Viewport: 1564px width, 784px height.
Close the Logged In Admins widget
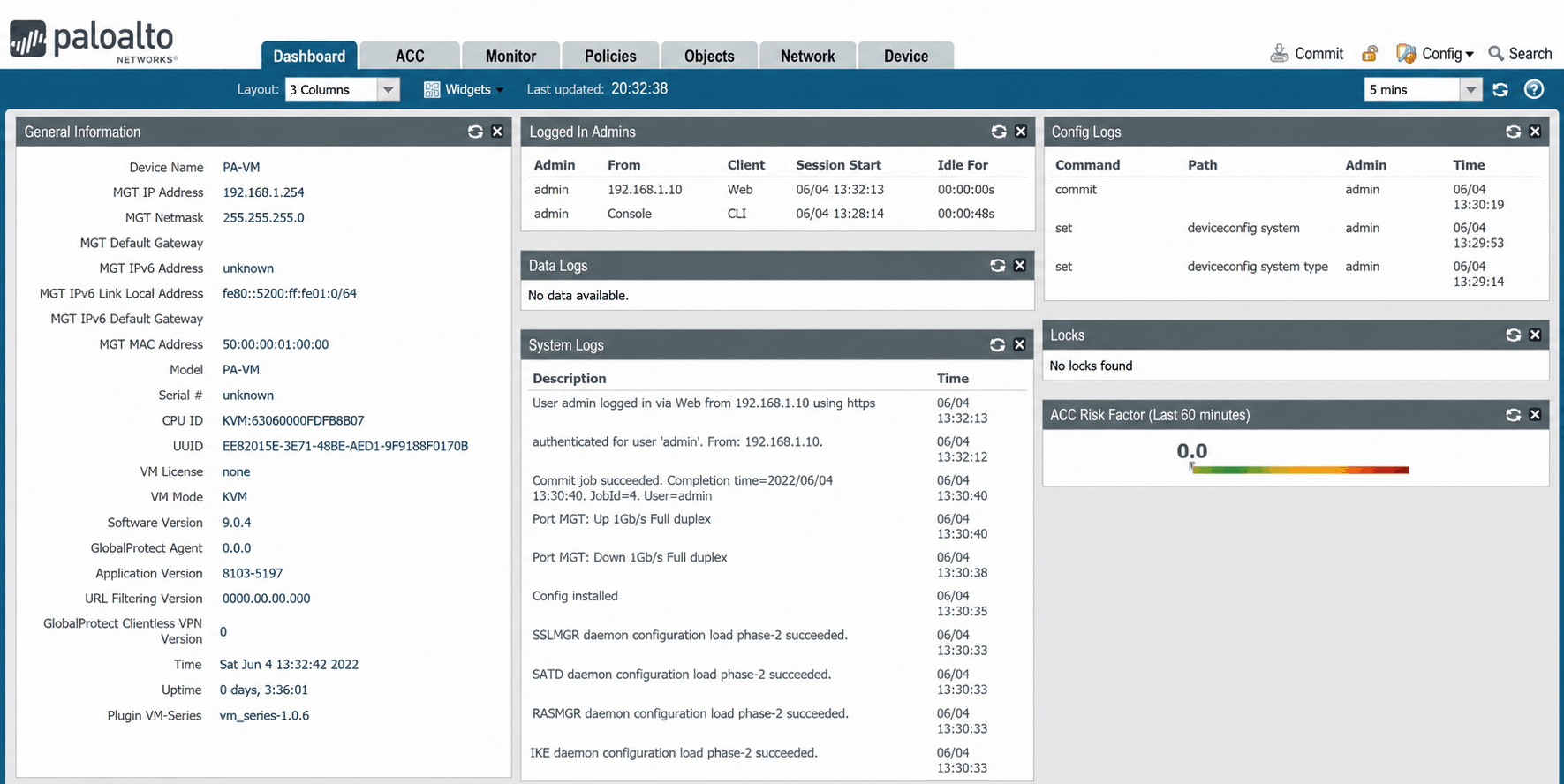pos(1021,132)
